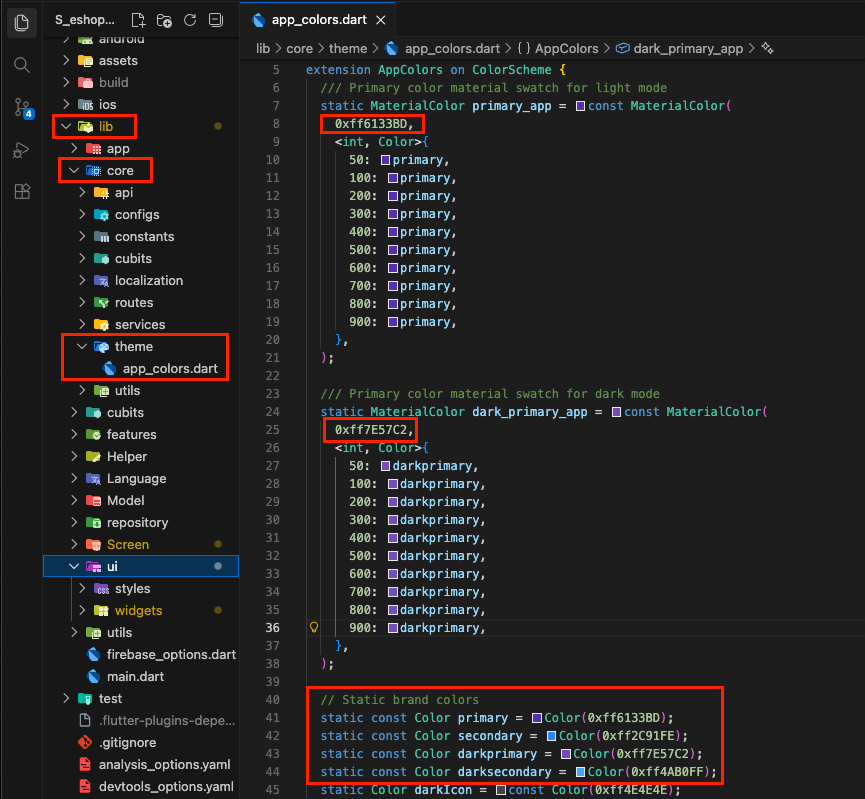Refresh the explorer file tree

tap(190, 20)
